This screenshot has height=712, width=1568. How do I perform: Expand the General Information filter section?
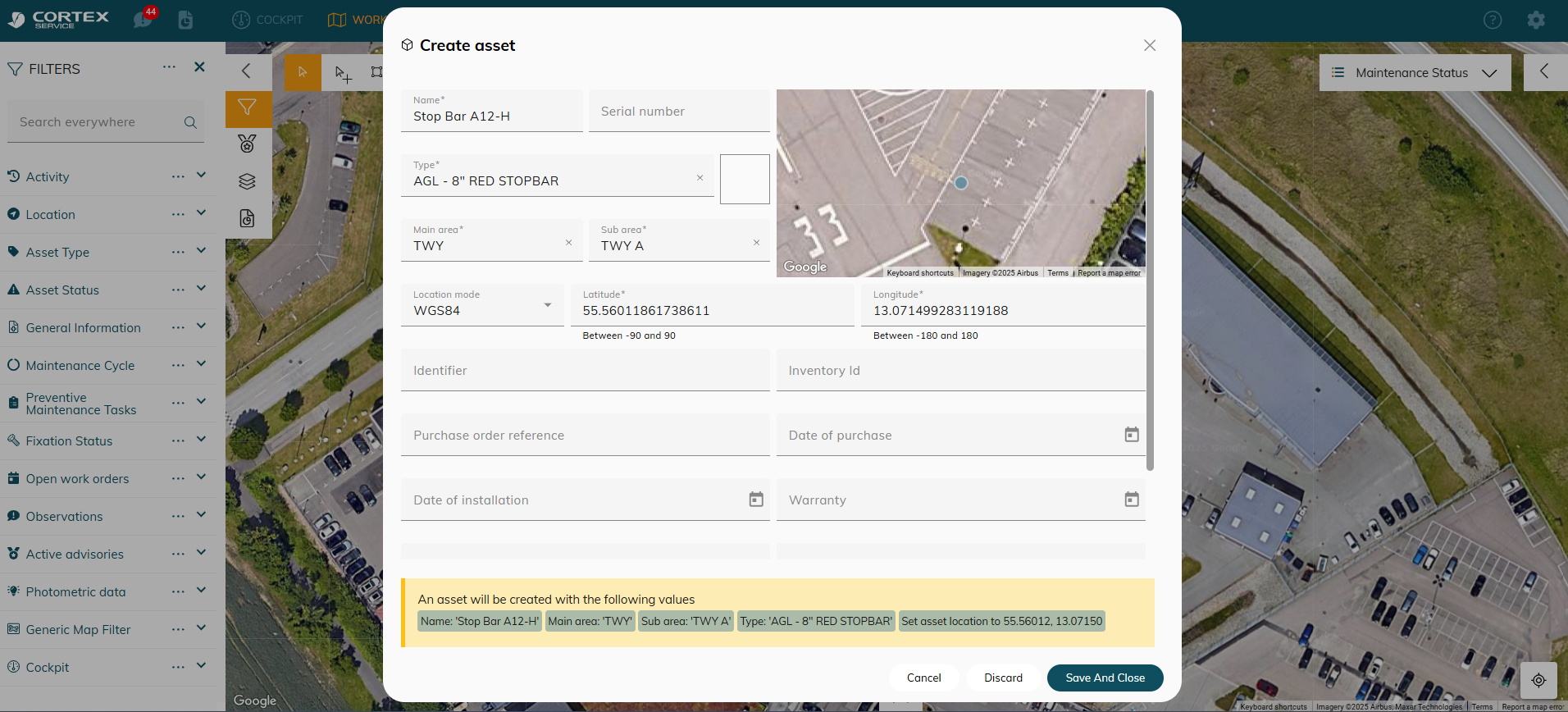[x=201, y=326]
